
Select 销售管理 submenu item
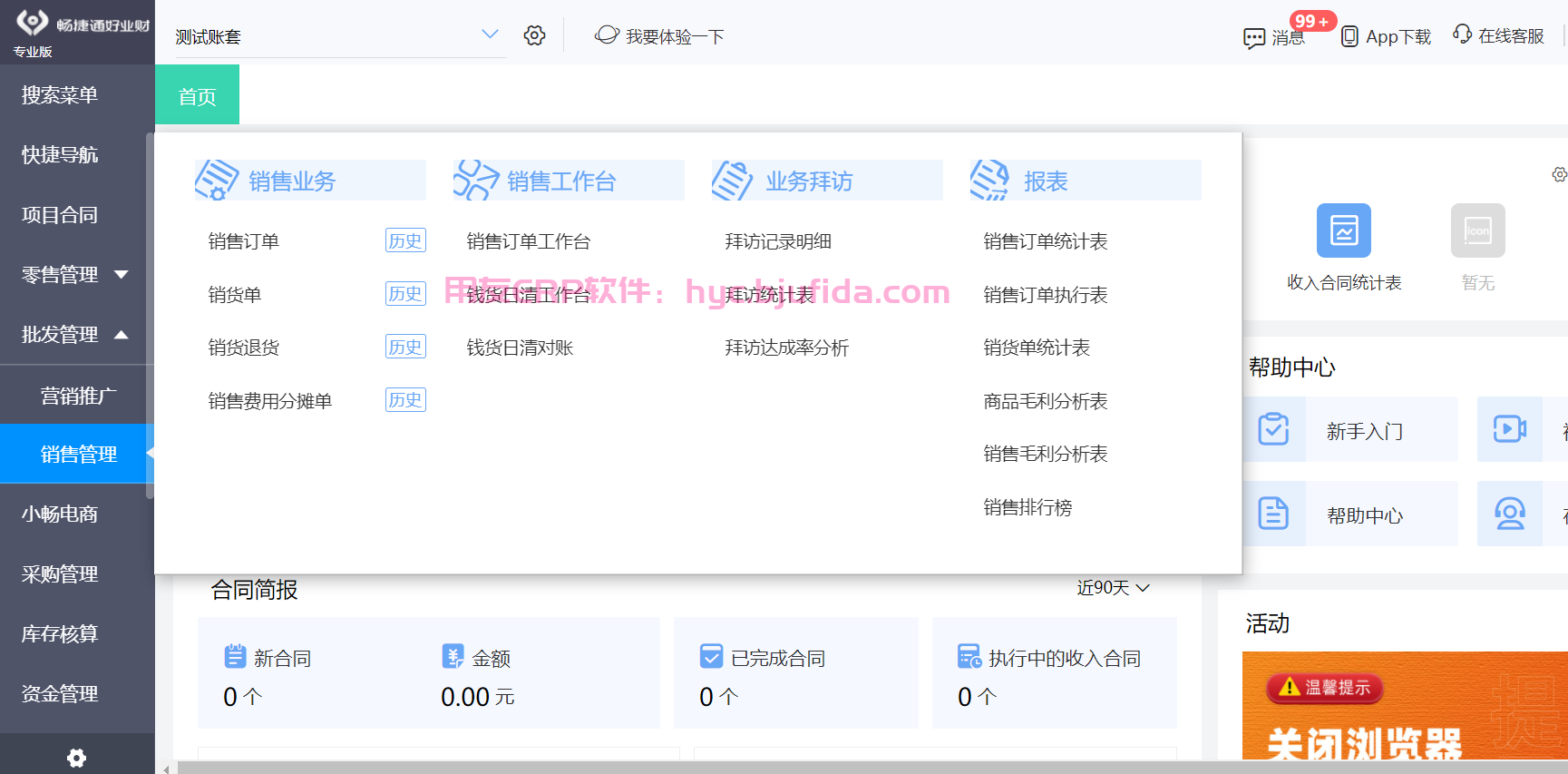pos(77,454)
